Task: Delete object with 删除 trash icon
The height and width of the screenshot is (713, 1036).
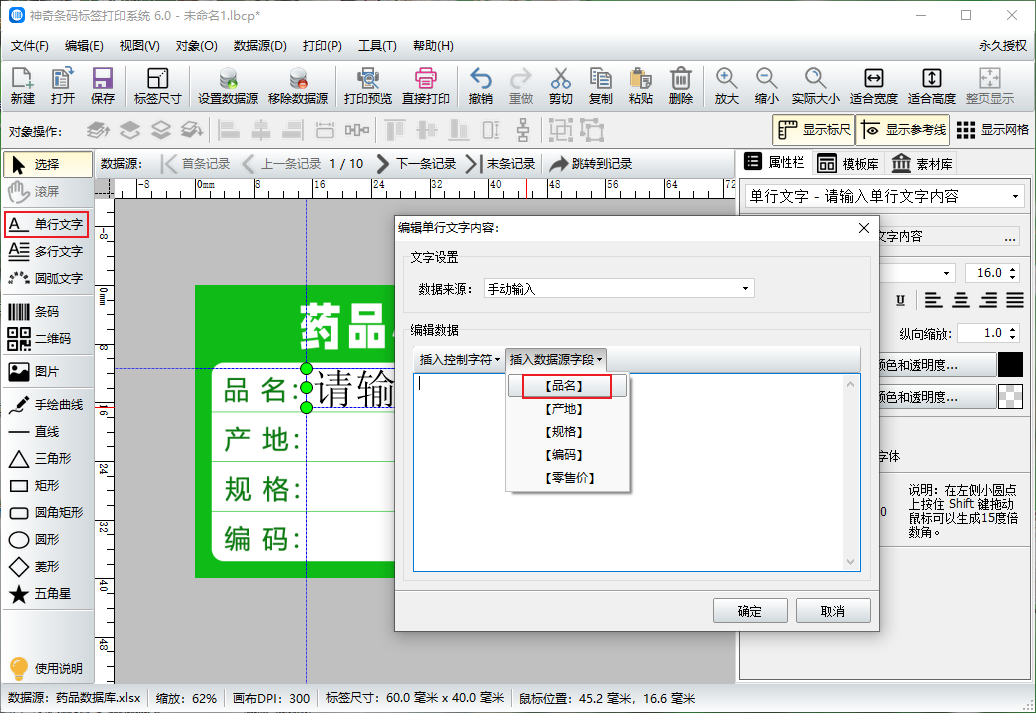Action: tap(681, 86)
